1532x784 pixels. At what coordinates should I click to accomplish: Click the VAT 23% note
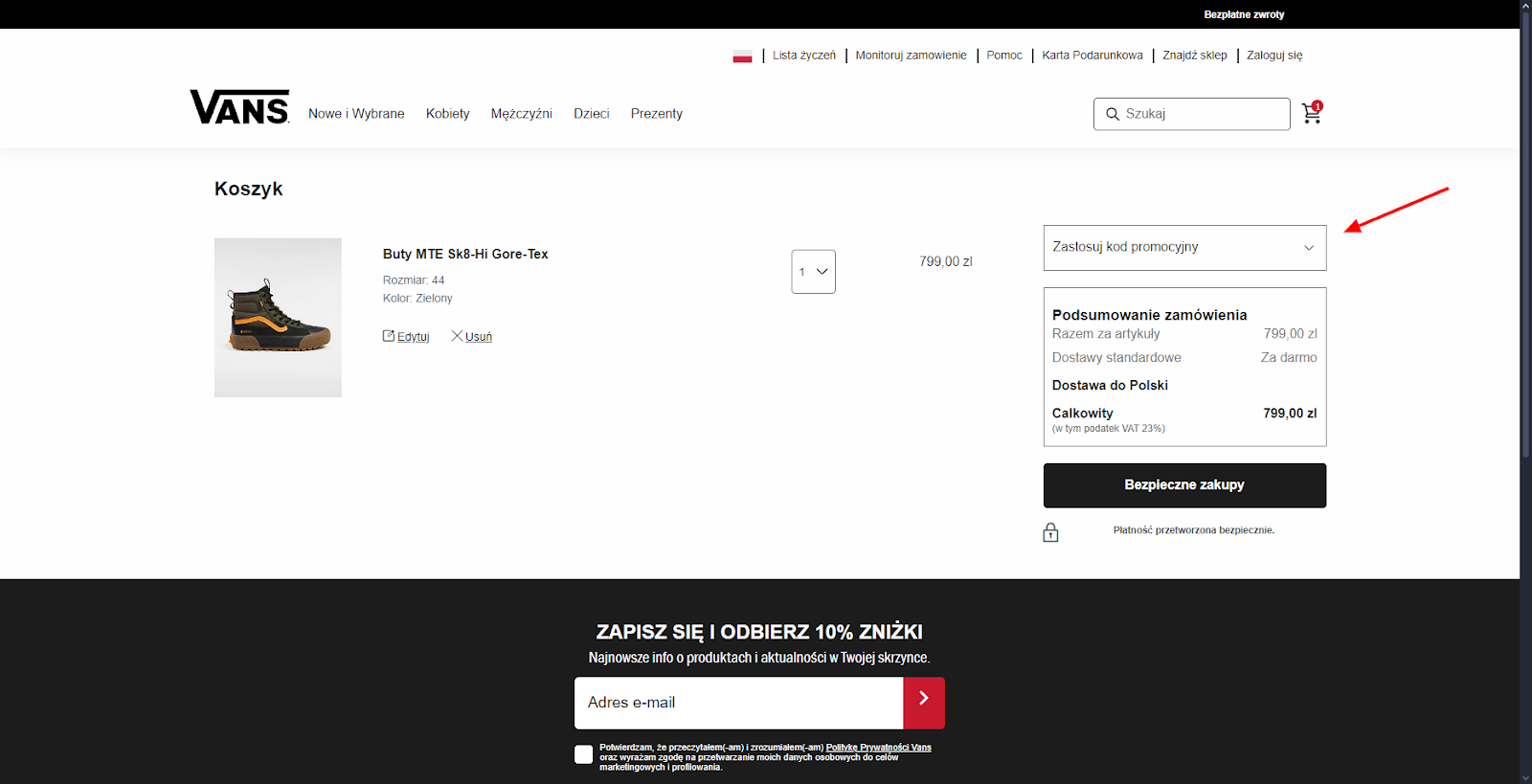(x=1109, y=429)
